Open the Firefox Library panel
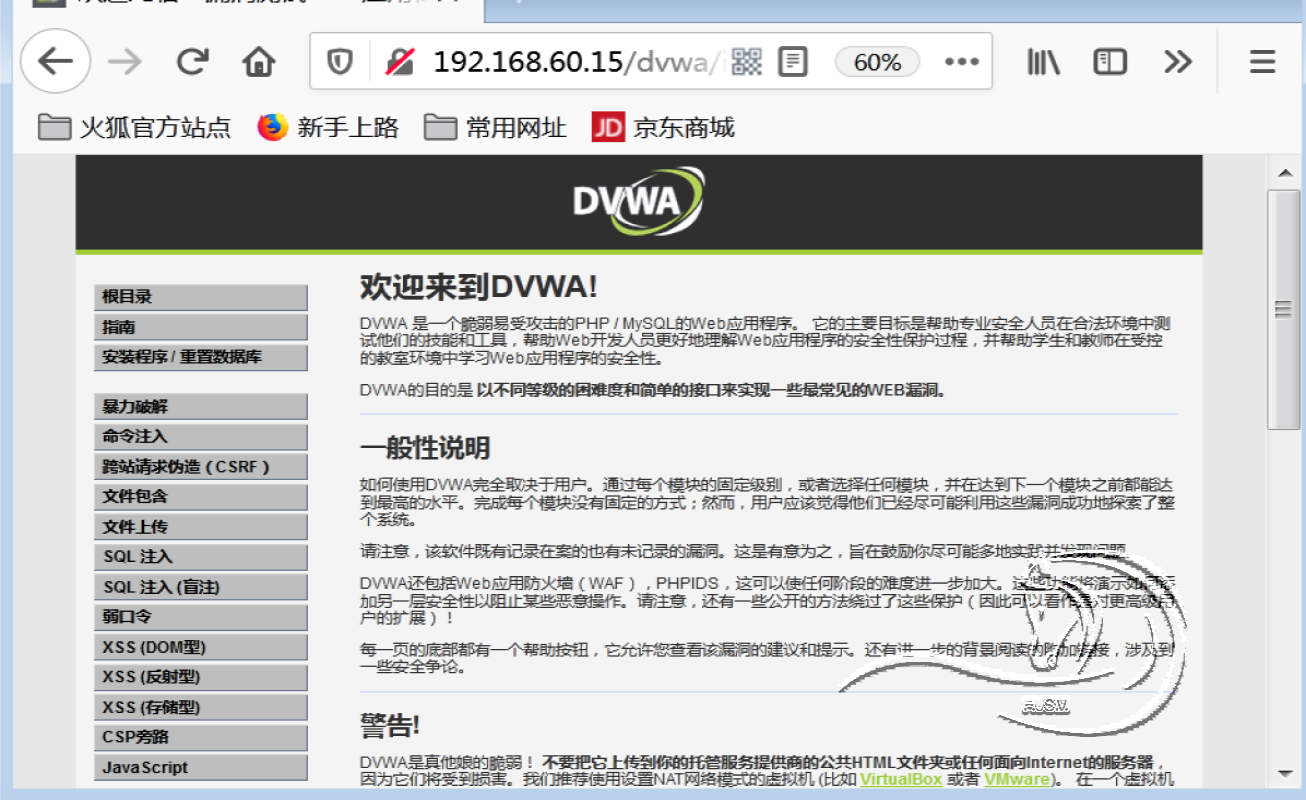Image resolution: width=1306 pixels, height=800 pixels. click(1042, 61)
